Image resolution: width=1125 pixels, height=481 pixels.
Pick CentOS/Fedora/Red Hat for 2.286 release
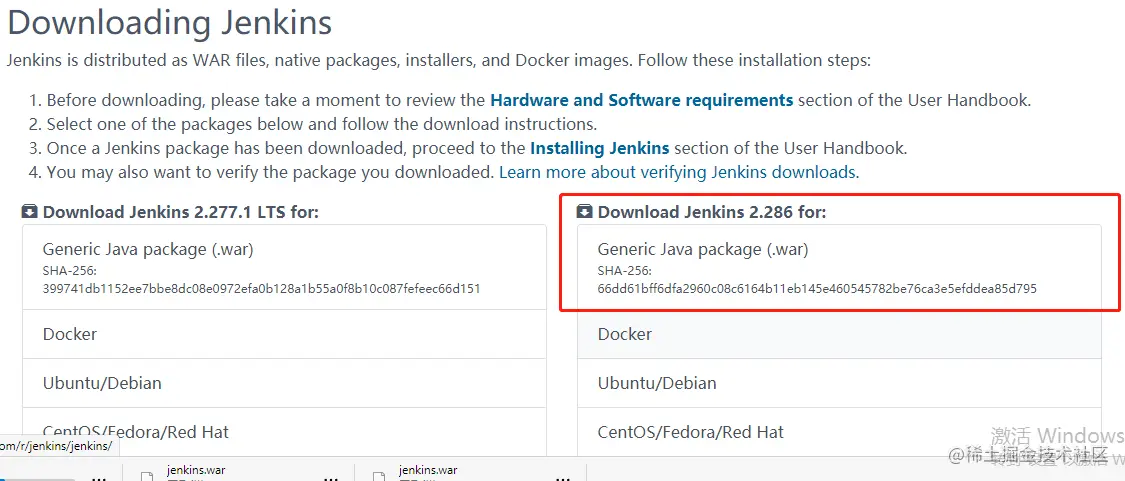691,432
